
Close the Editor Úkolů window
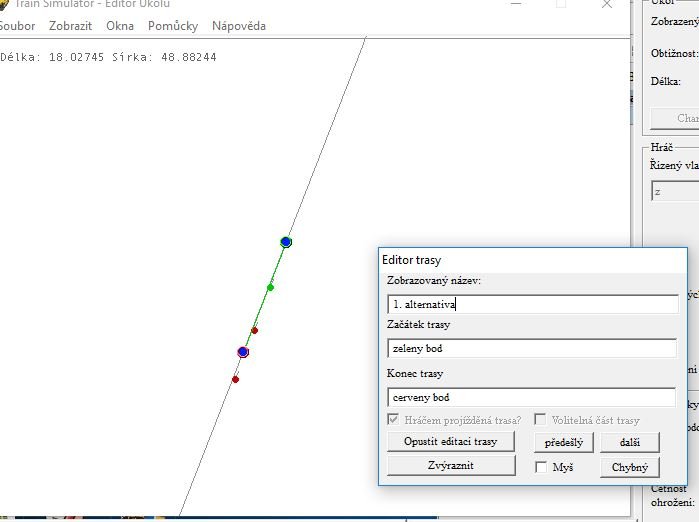[x=607, y=4]
